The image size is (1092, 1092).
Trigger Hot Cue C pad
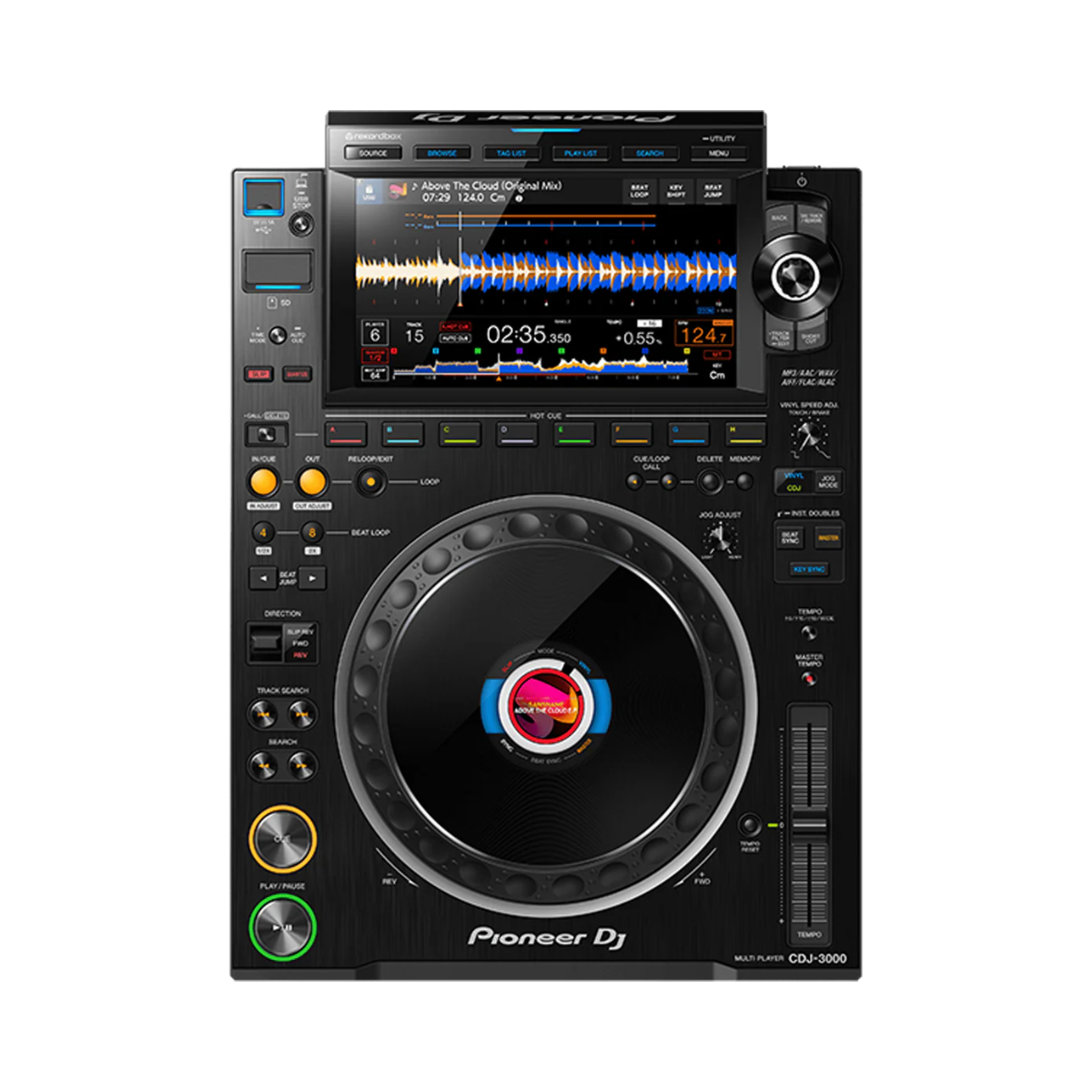pos(460,433)
